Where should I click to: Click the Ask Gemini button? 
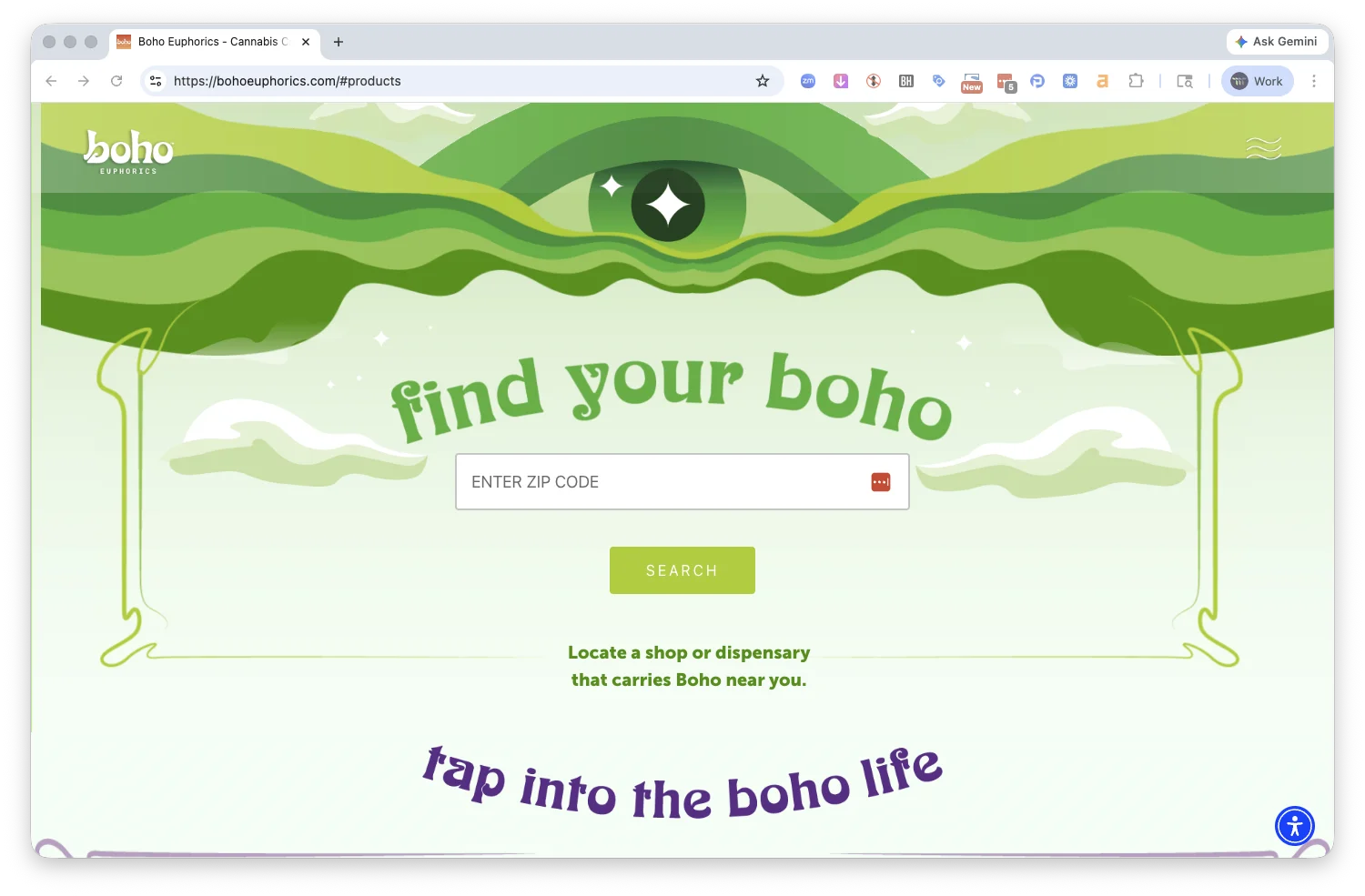coord(1276,42)
